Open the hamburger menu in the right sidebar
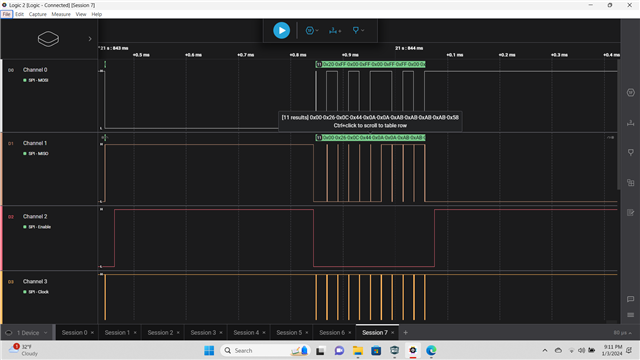Screen dimensions: 640x360 tap(631, 315)
